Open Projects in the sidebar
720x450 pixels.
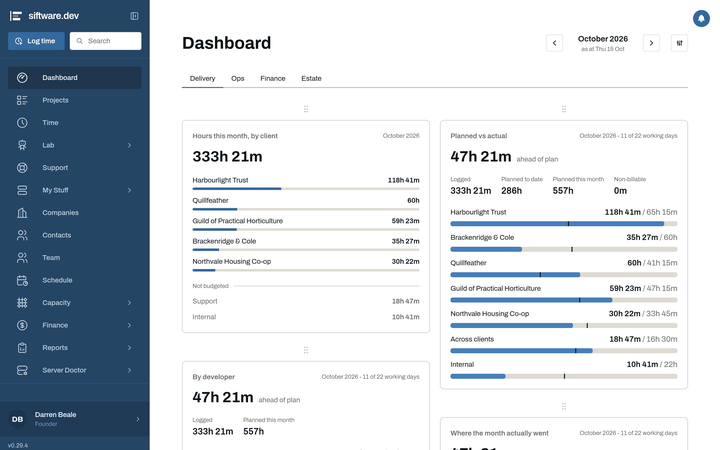75,100
